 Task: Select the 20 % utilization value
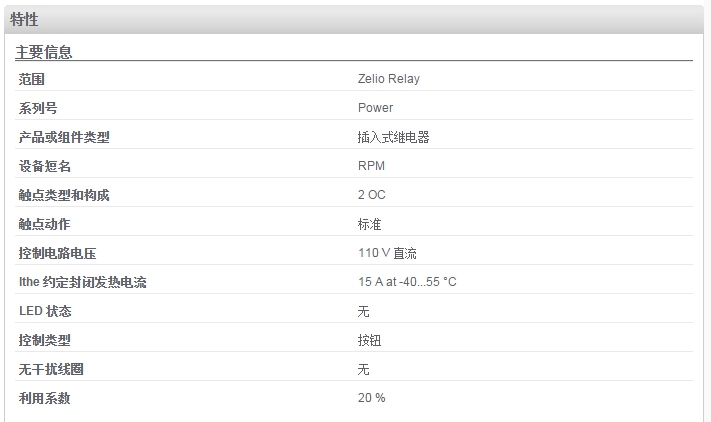click(x=371, y=398)
